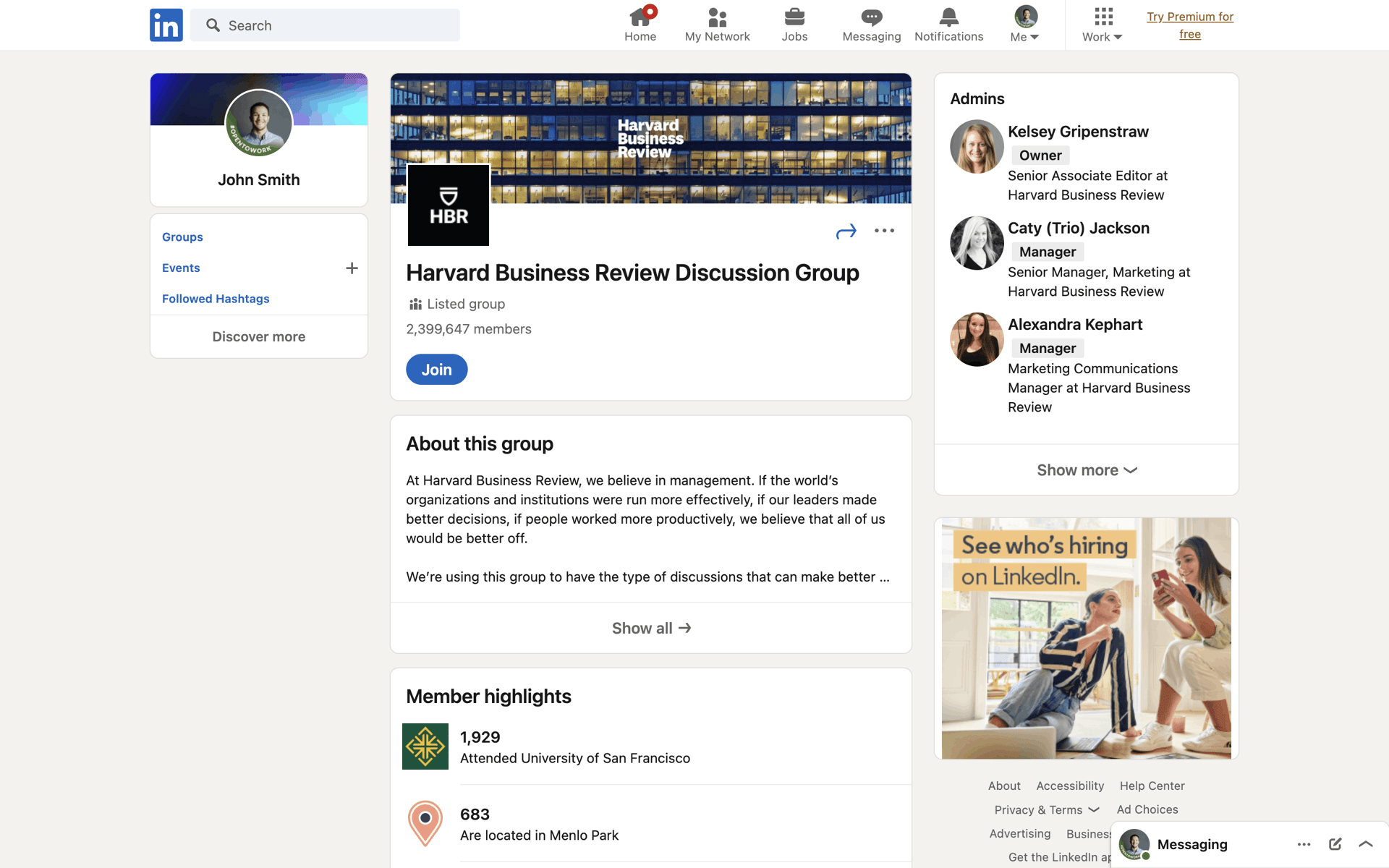Open Events in the left sidebar
Viewport: 1389px width, 868px height.
[181, 268]
